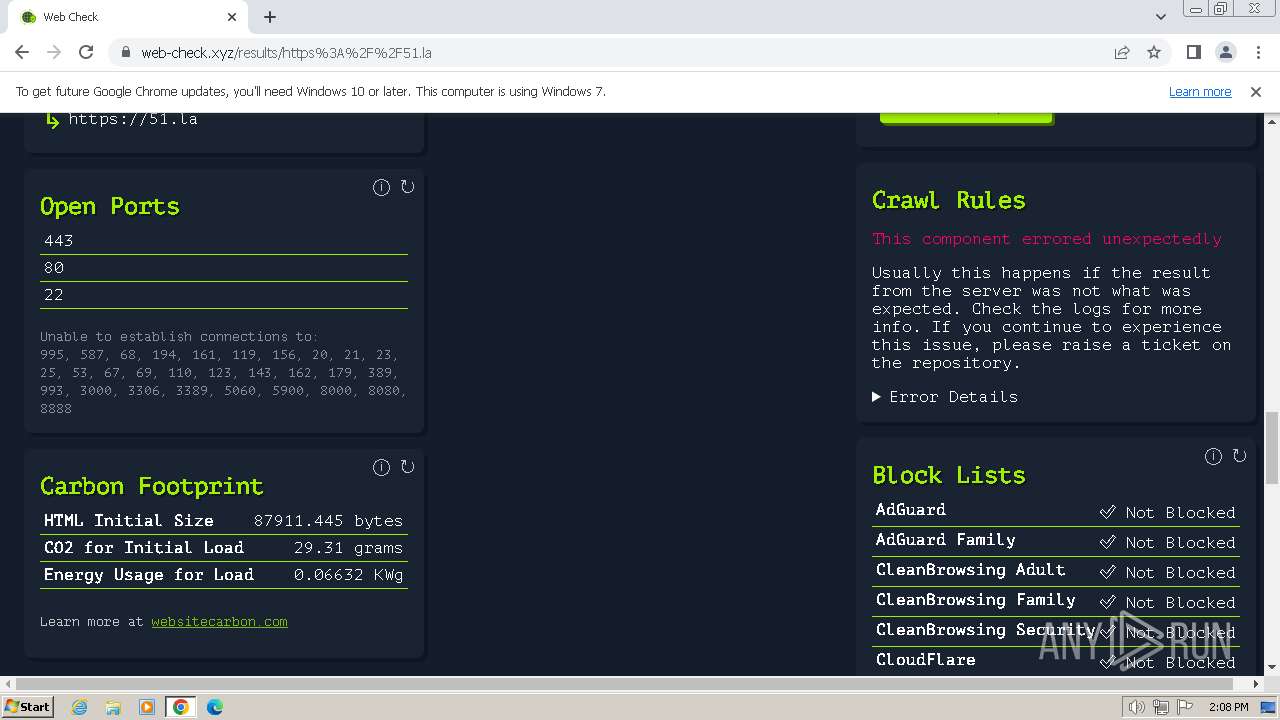Refresh the Open Ports card
Viewport: 1280px width, 720px height.
(x=407, y=187)
